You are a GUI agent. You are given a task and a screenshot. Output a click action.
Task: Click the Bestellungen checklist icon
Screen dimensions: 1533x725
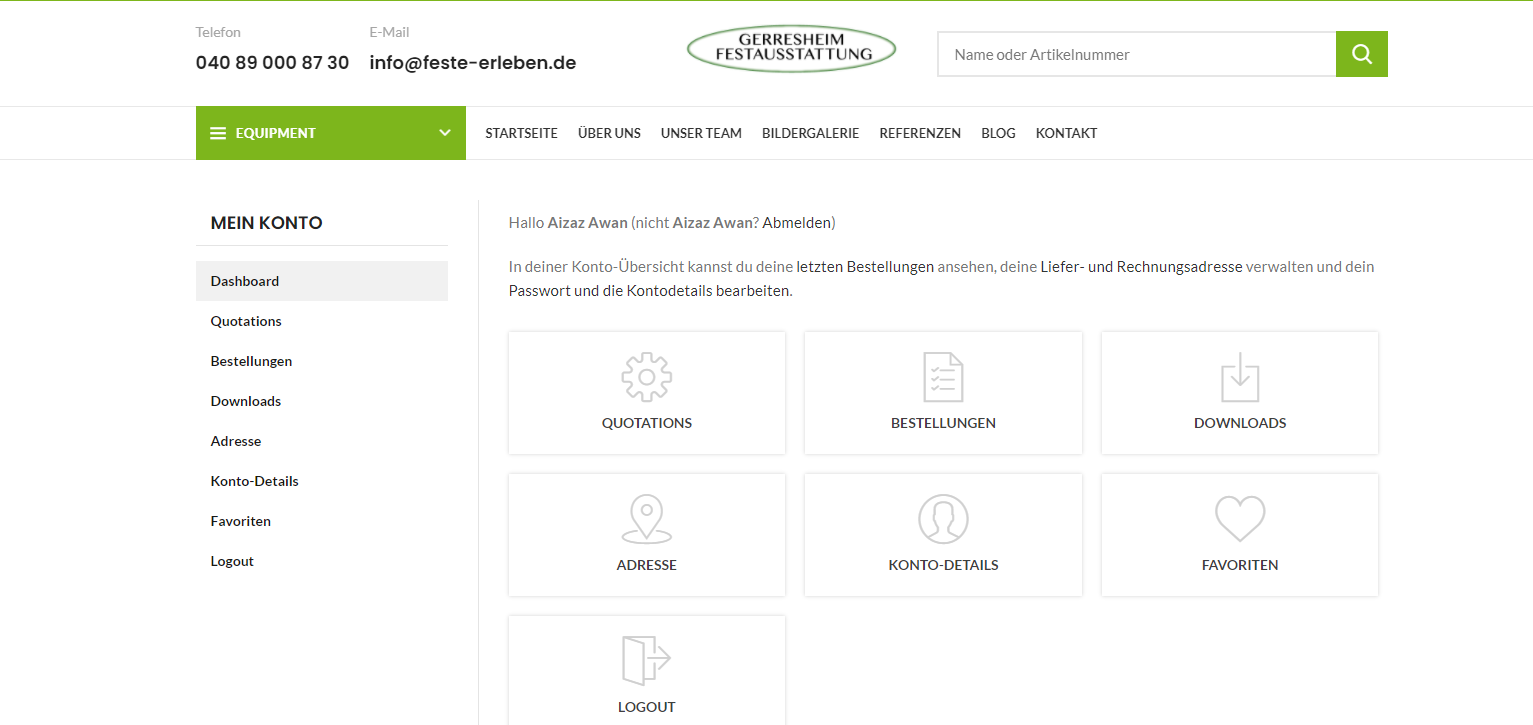point(943,377)
